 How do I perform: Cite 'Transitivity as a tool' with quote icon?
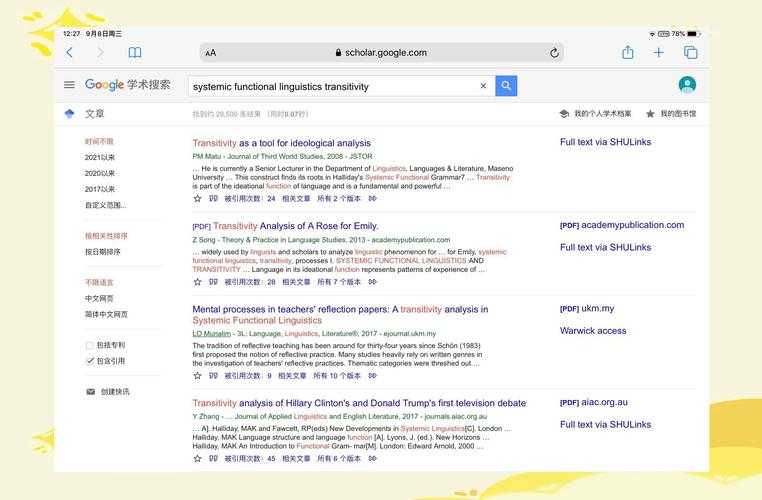[213, 198]
